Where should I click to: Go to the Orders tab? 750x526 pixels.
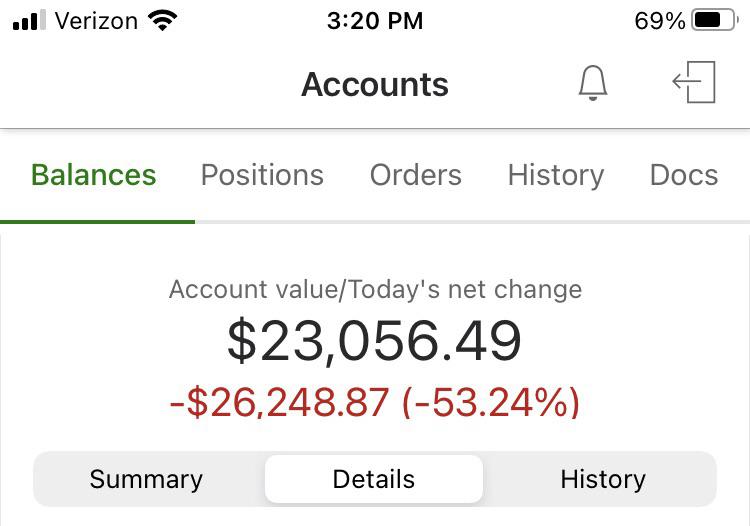pos(416,175)
